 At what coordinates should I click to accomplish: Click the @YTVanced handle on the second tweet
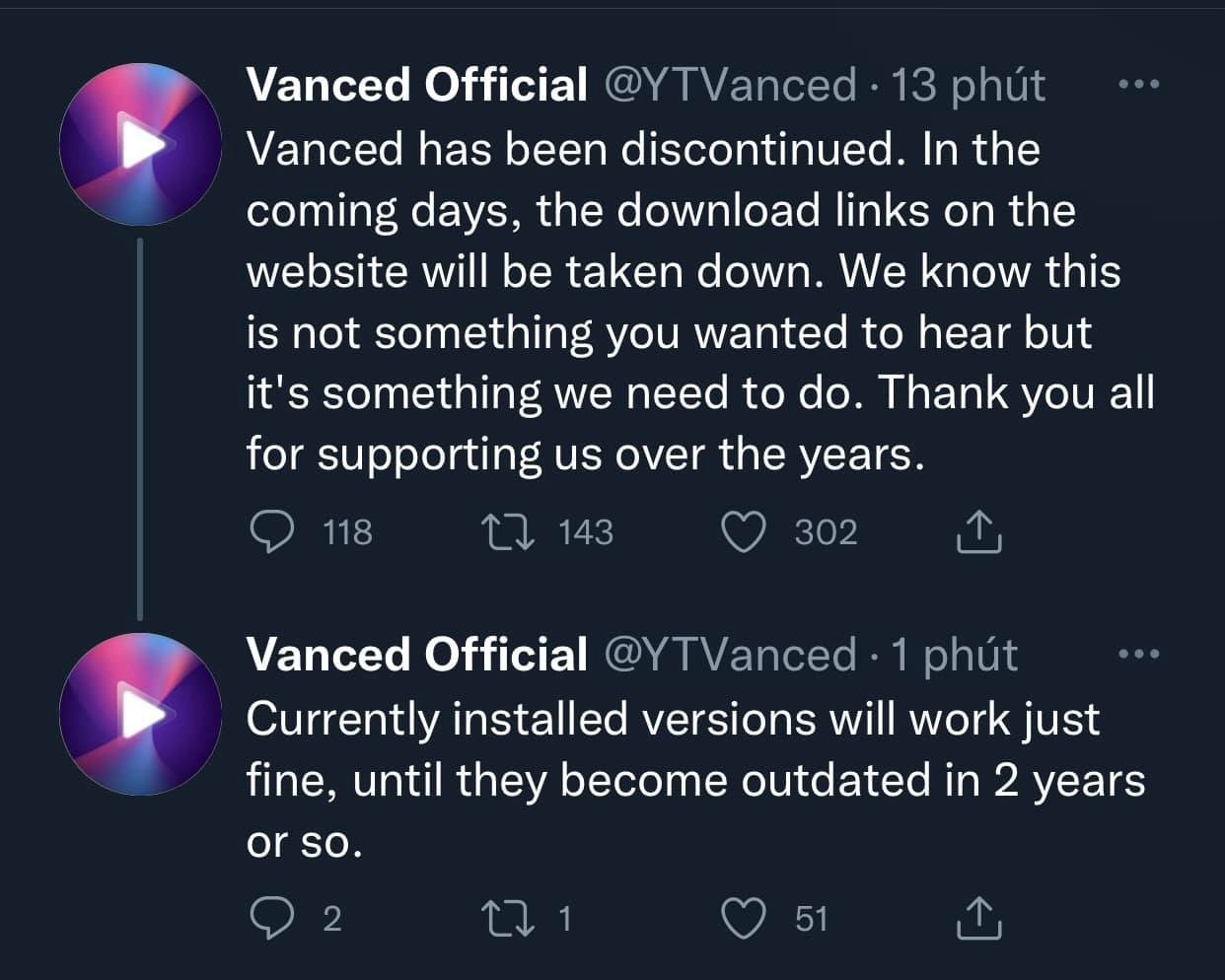729,655
